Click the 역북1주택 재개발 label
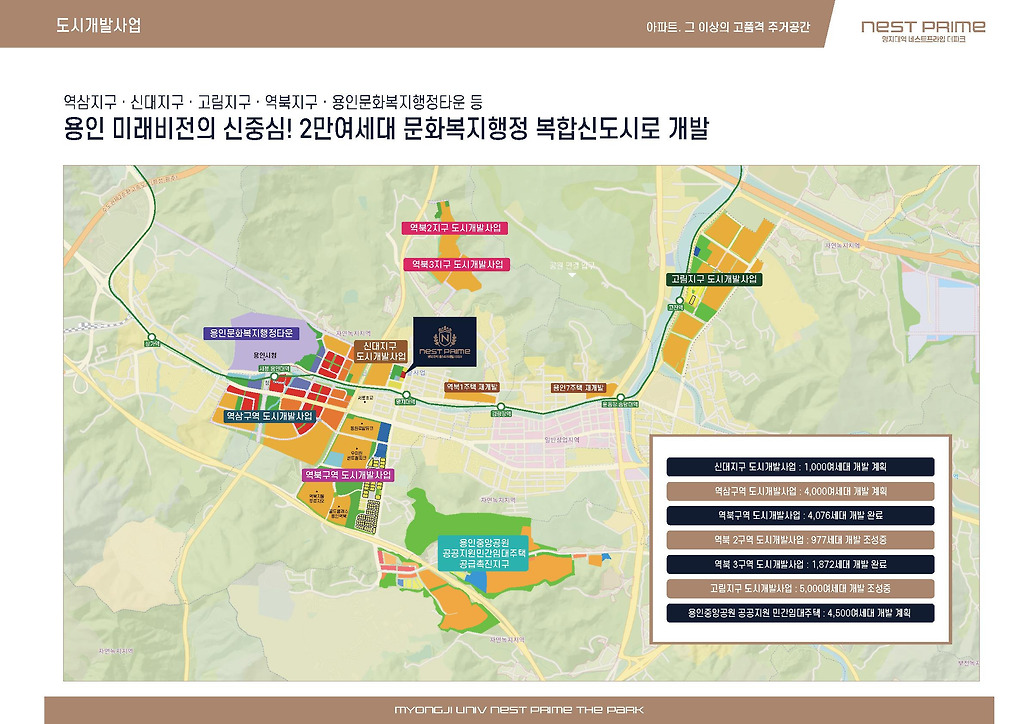Viewport: 1024px width, 724px height. click(472, 387)
